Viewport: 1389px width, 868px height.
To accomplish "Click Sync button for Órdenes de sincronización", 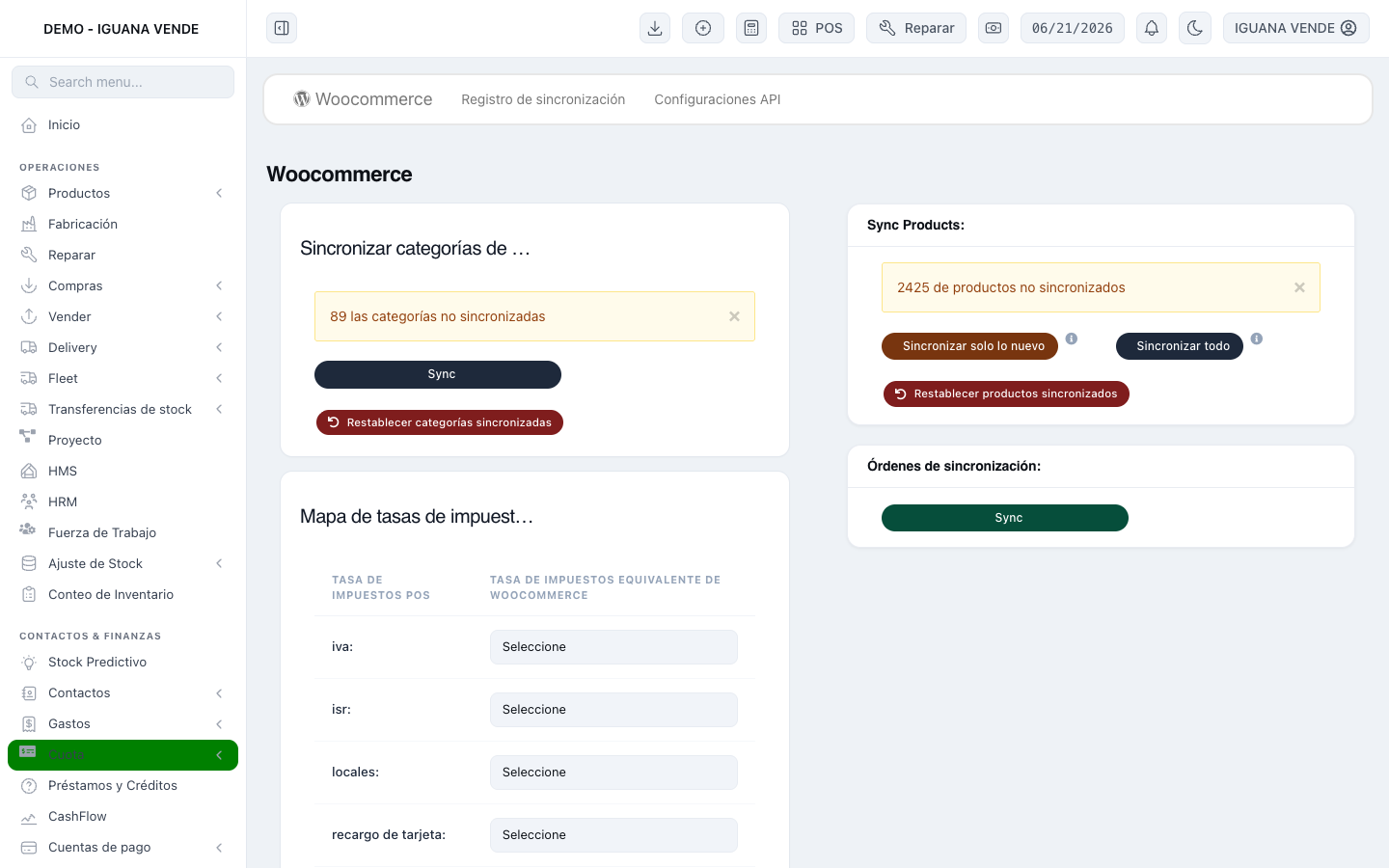I will [x=1005, y=518].
